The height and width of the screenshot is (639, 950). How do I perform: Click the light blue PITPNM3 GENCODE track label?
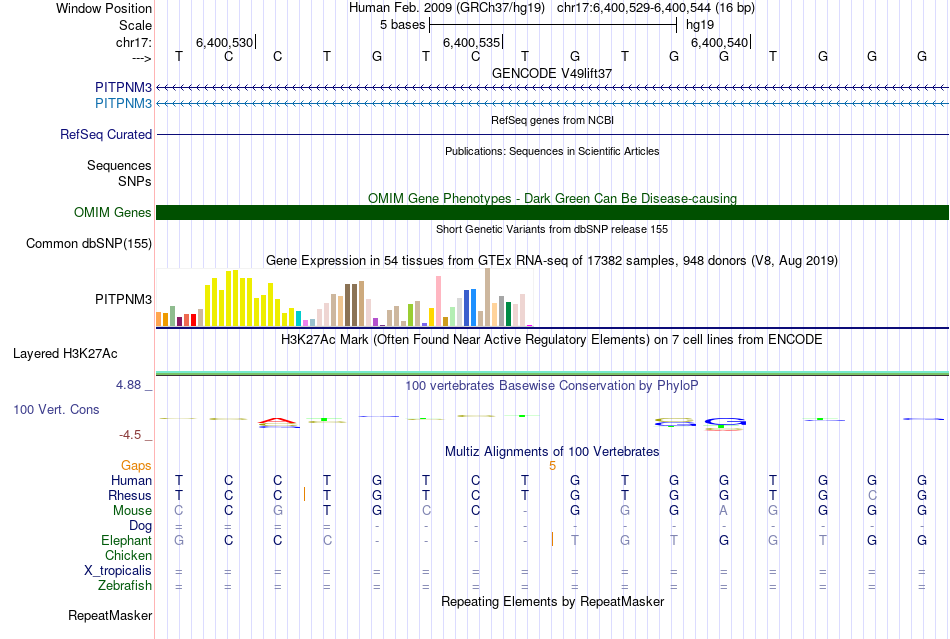(x=124, y=104)
